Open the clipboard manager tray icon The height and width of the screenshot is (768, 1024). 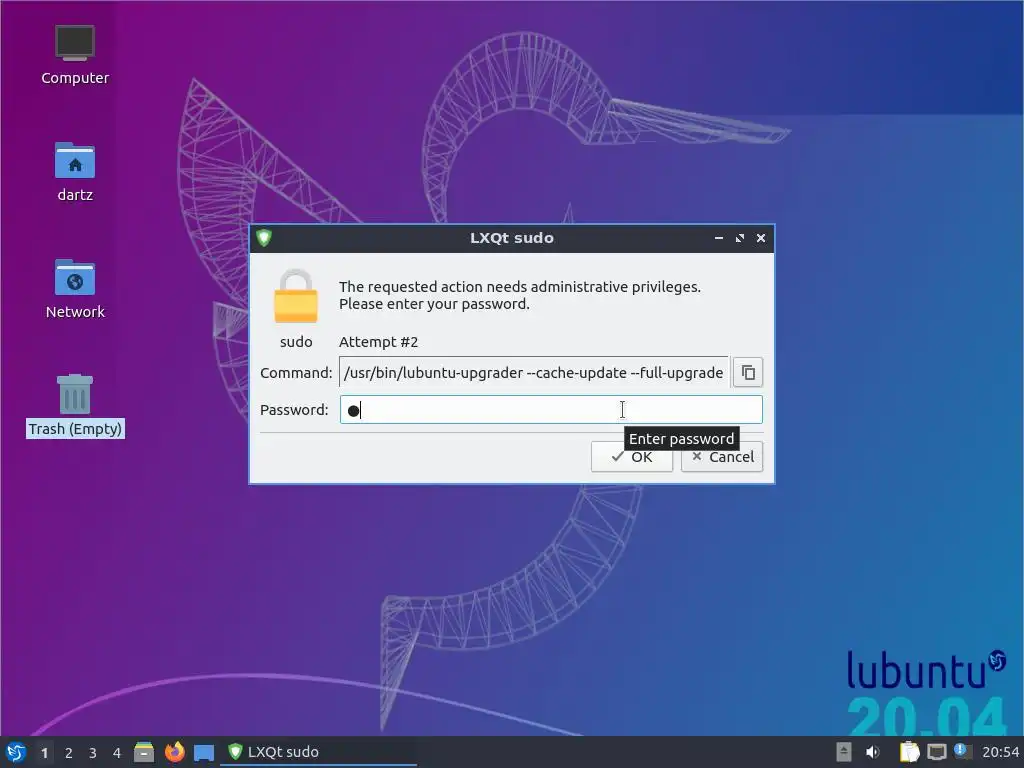tap(909, 752)
